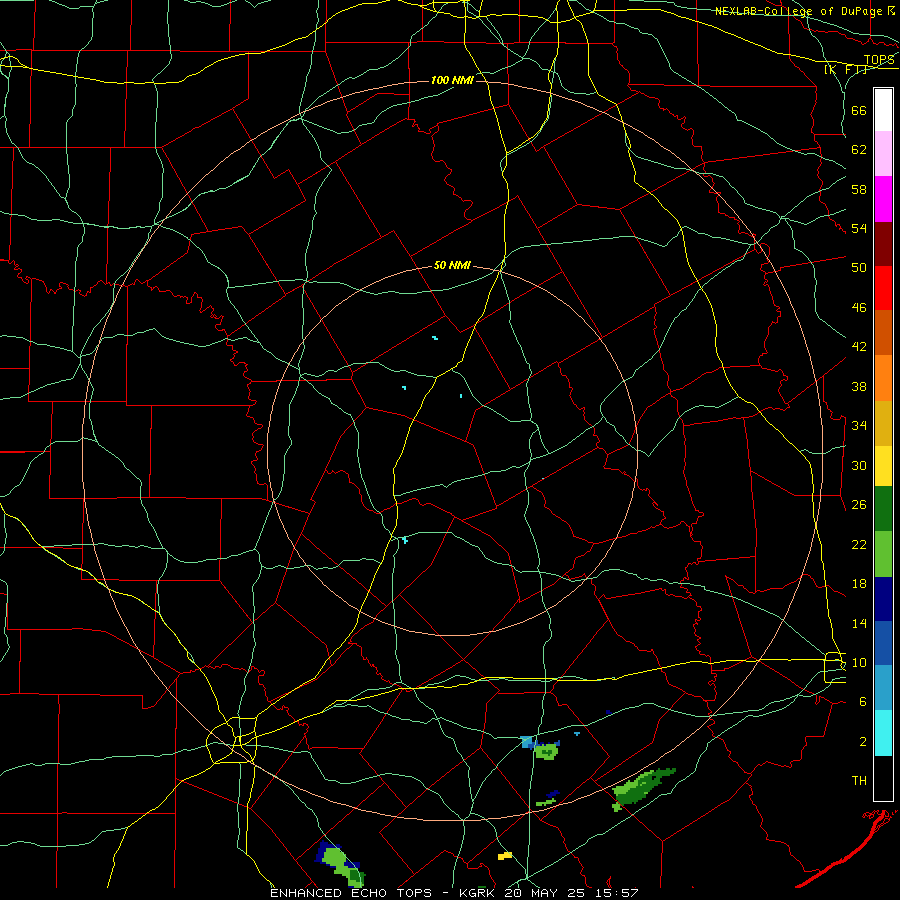Viewport: 900px width, 900px height.
Task: Click the medium blue legend swatch near 10
Action: (883, 643)
